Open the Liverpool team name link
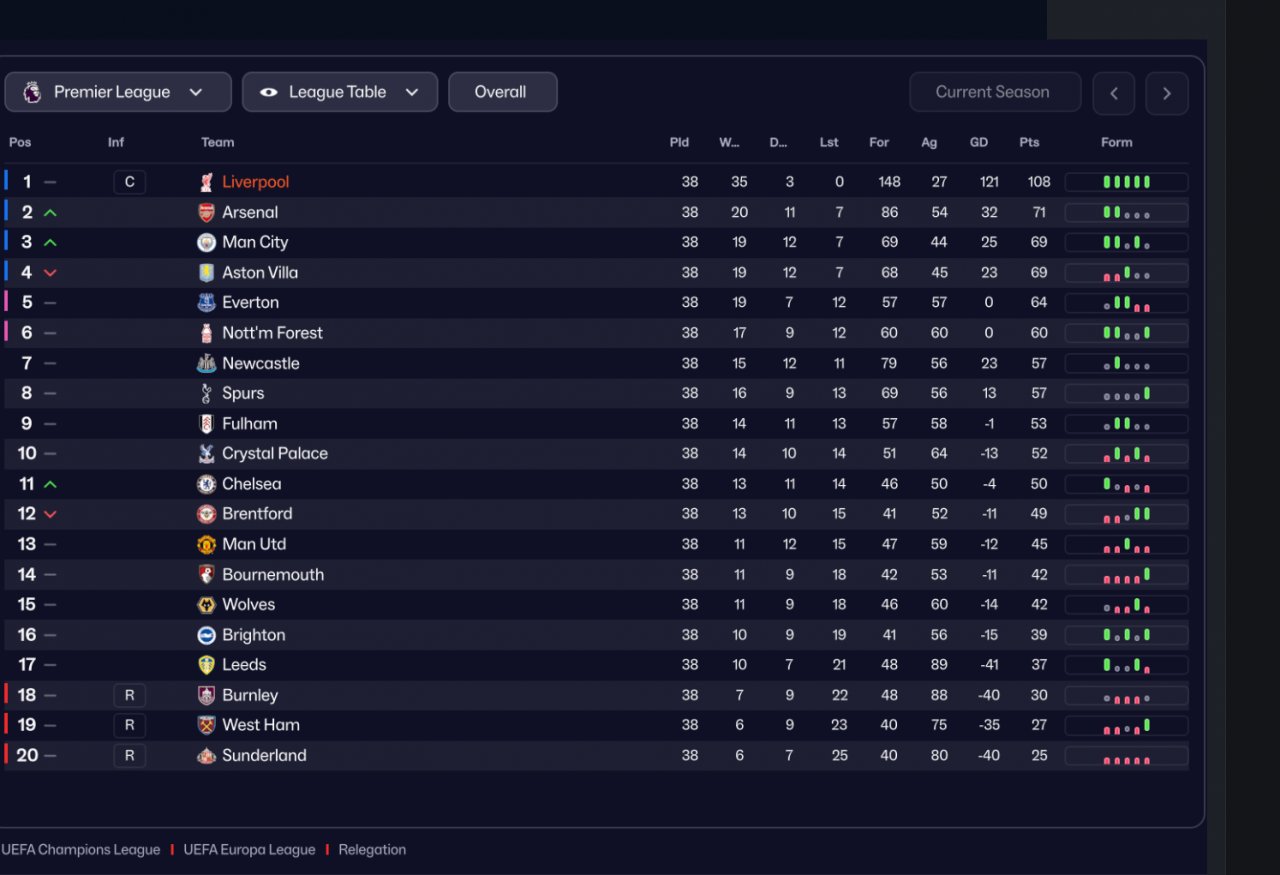1280x875 pixels. [x=256, y=182]
